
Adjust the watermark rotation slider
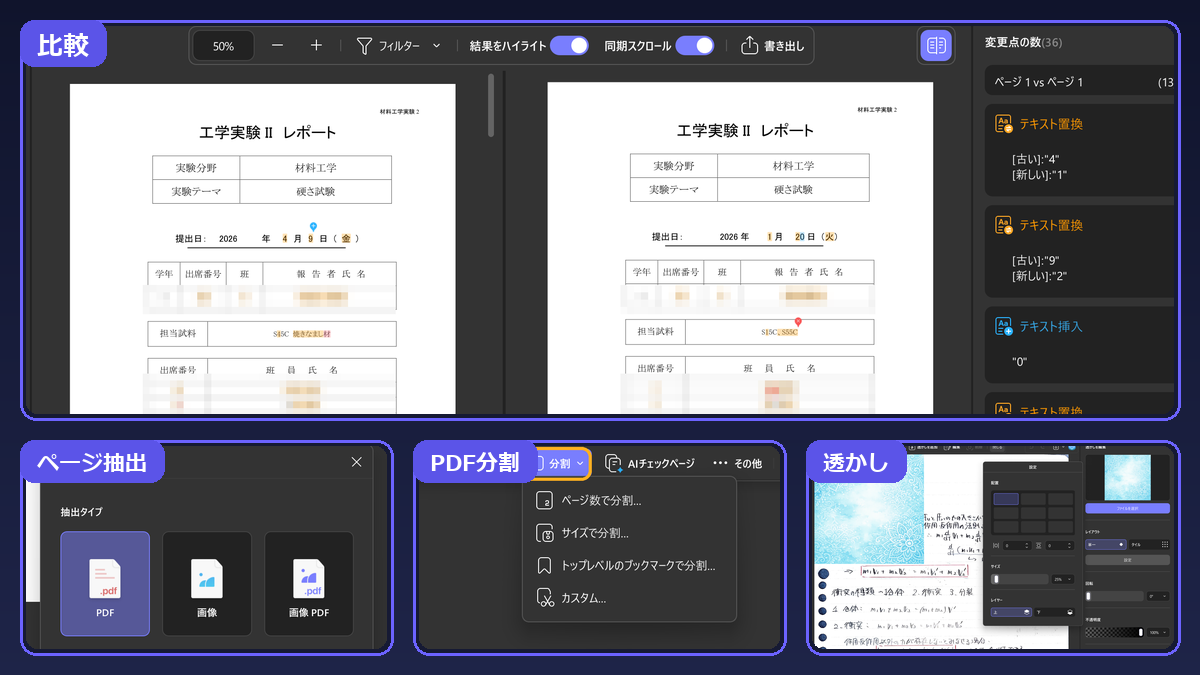tap(1114, 596)
